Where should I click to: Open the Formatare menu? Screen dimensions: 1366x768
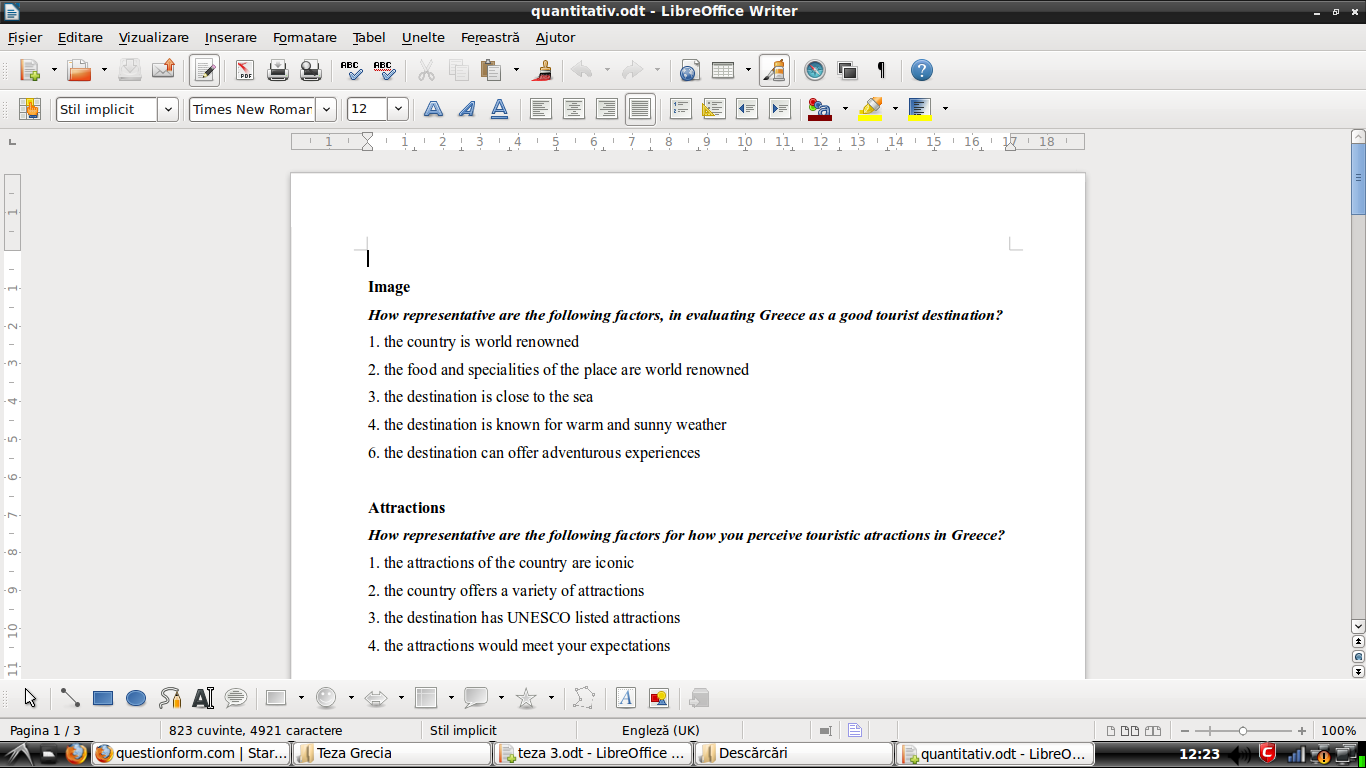click(x=304, y=37)
